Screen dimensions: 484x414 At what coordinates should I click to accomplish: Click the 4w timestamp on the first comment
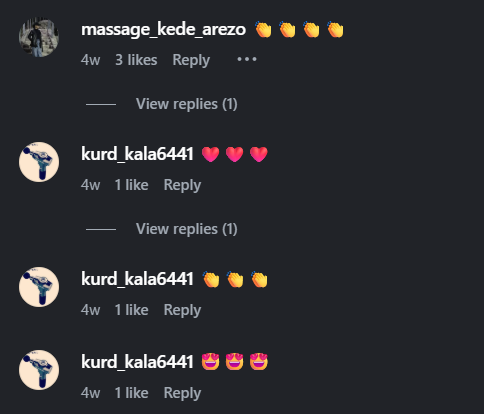coord(90,60)
